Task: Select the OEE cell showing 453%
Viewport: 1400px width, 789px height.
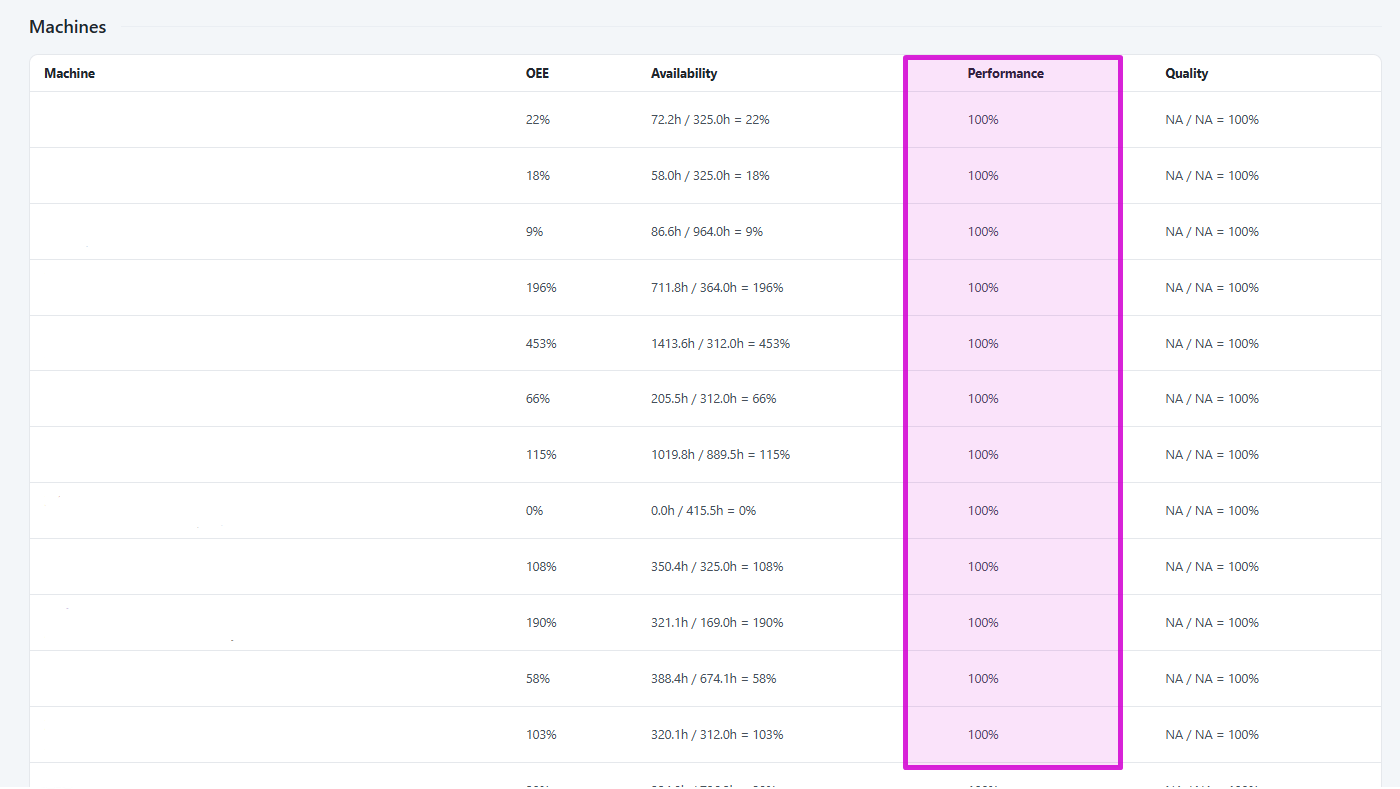Action: pos(541,343)
